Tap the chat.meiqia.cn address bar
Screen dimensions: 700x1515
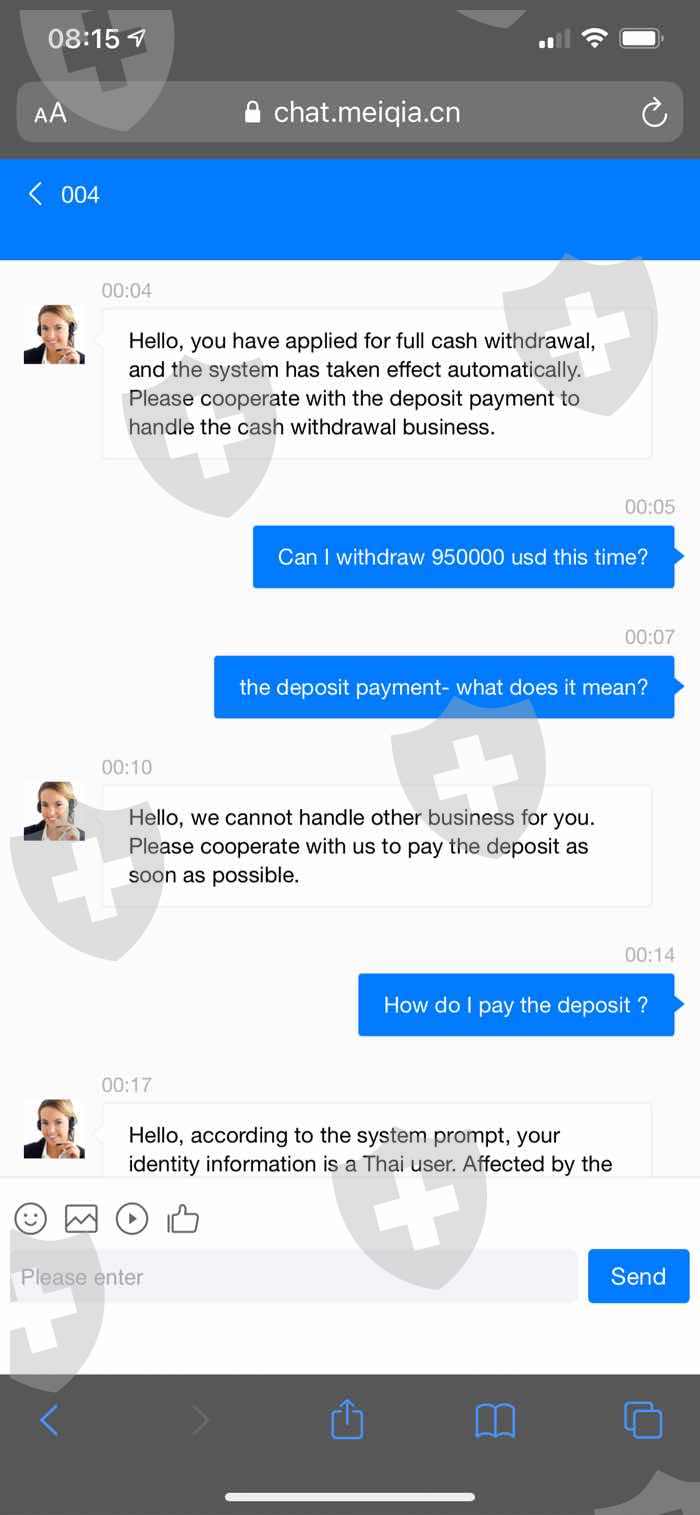click(352, 112)
